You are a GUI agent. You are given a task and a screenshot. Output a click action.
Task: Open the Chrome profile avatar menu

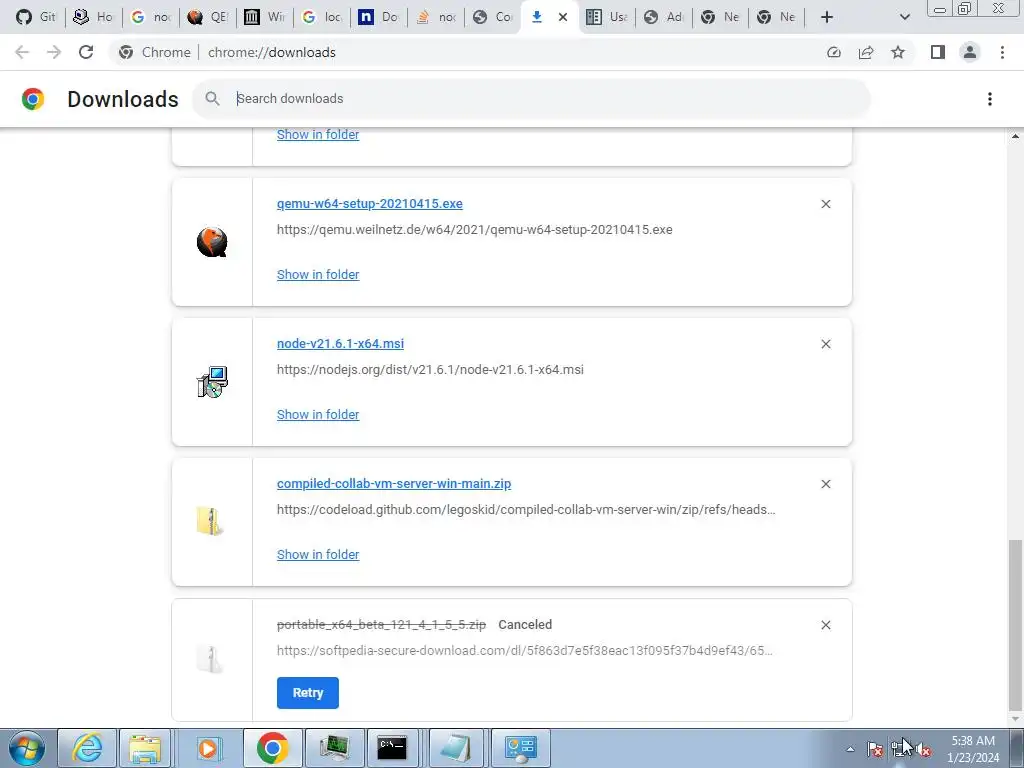tap(970, 52)
